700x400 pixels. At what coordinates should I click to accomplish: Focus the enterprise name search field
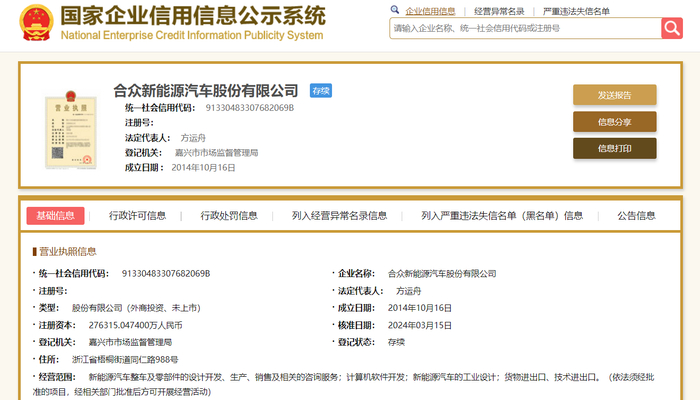(525, 28)
